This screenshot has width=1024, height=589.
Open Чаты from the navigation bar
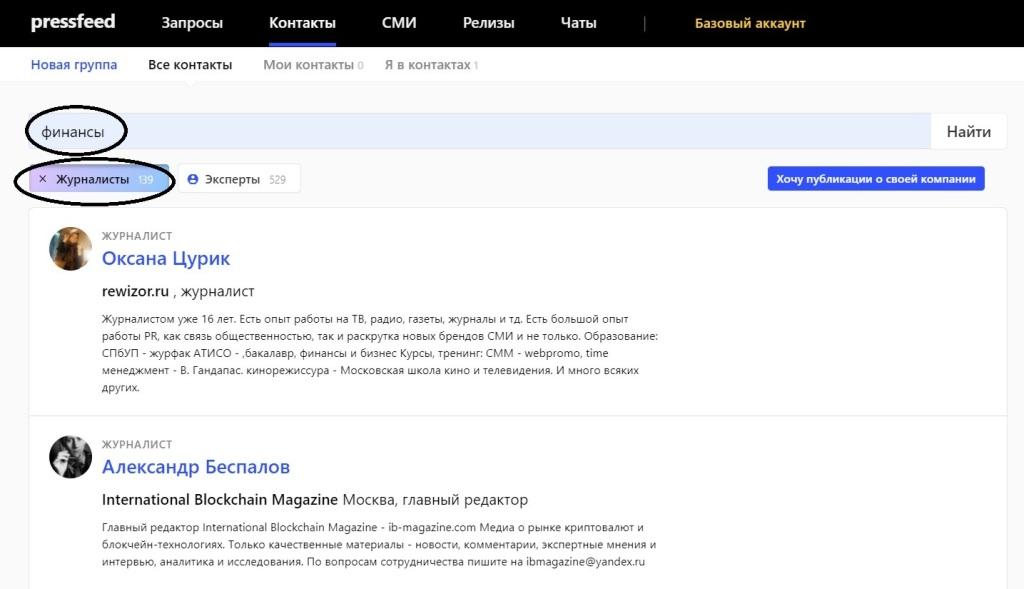[x=578, y=23]
